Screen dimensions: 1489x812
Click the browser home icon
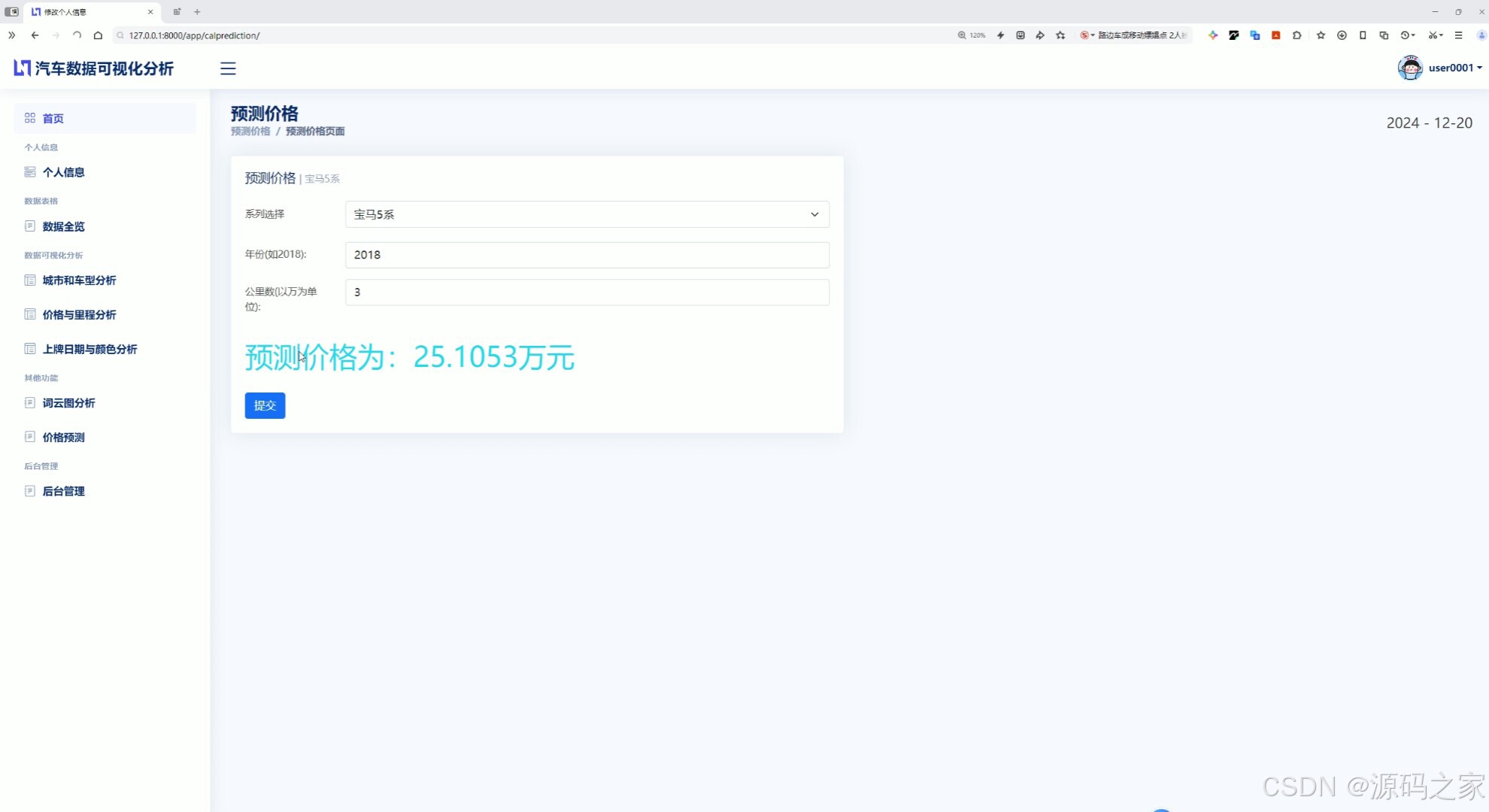(98, 35)
